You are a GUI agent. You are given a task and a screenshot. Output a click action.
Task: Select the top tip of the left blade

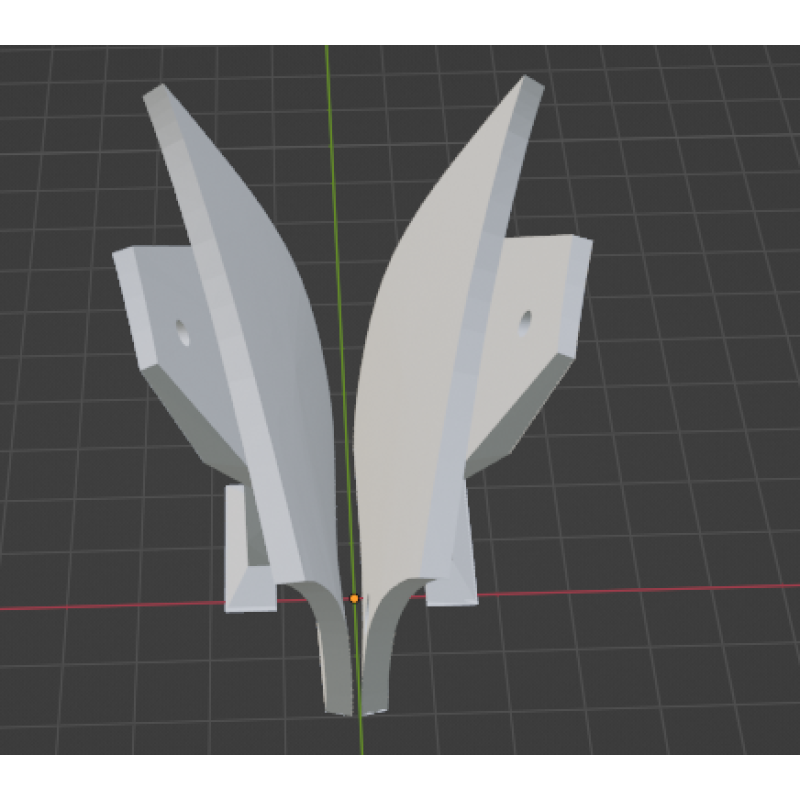158,94
